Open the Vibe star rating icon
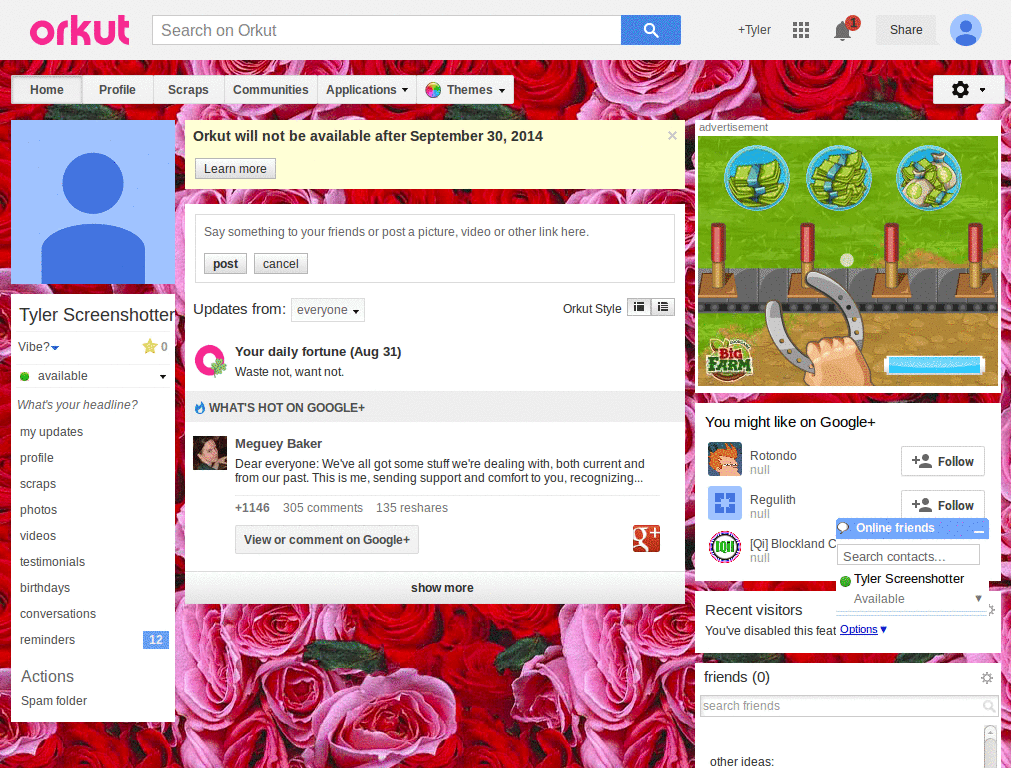The width and height of the screenshot is (1024, 768). 146,346
